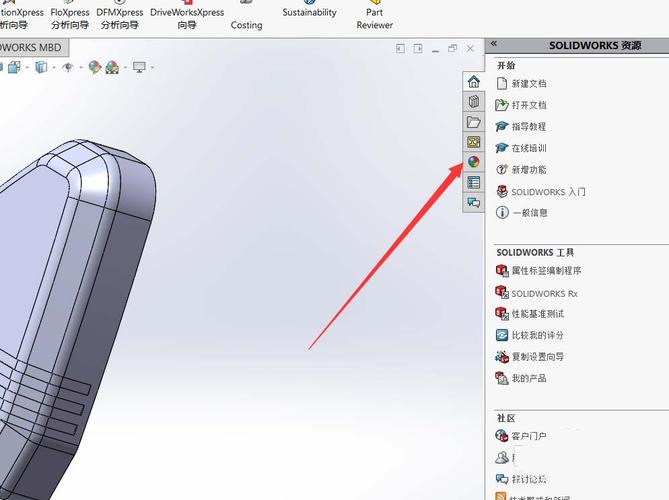Open the 在线培训 online training link
Image resolution: width=669 pixels, height=500 pixels.
pos(521,148)
